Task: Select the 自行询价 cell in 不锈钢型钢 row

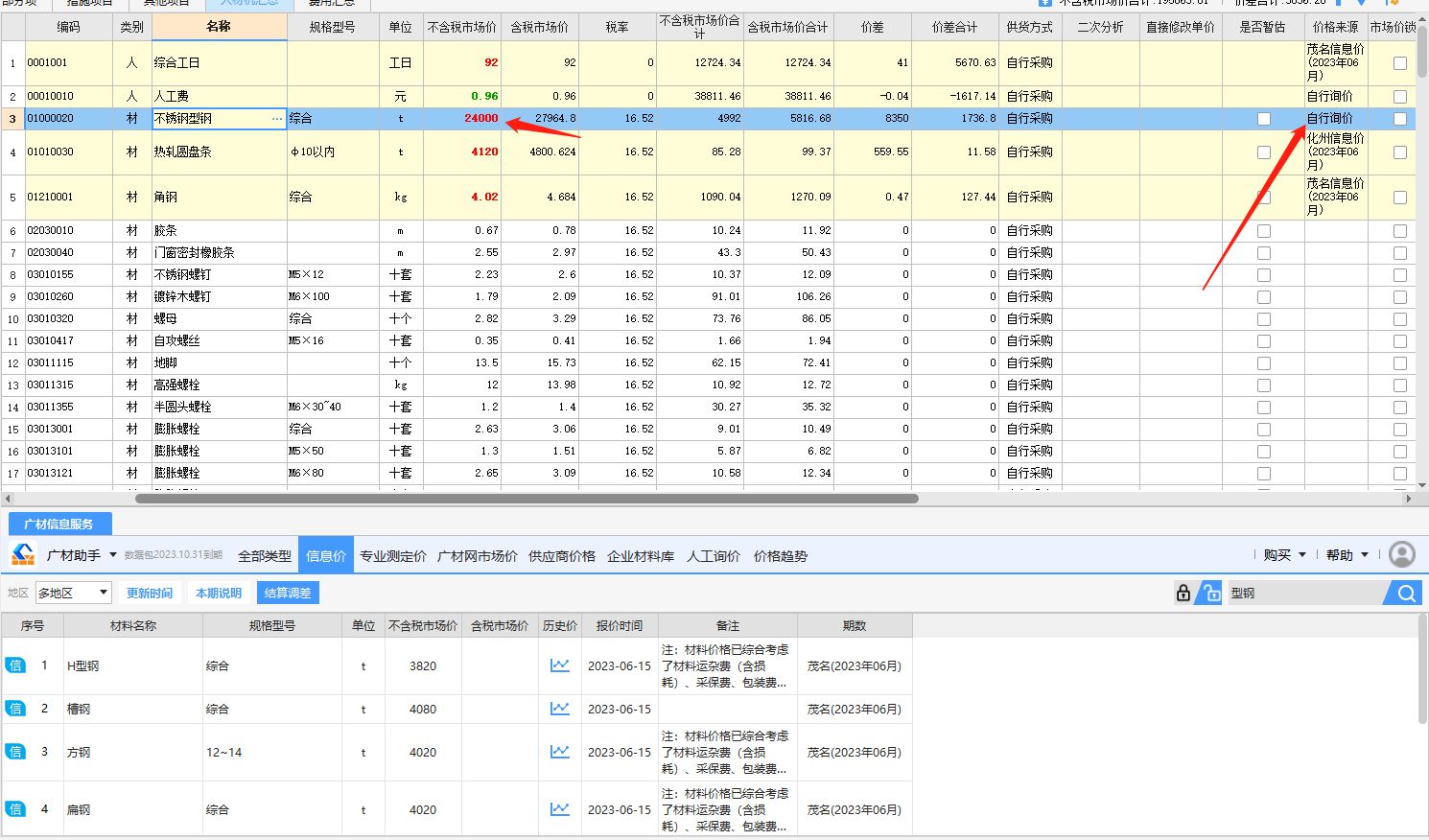Action: (1336, 119)
